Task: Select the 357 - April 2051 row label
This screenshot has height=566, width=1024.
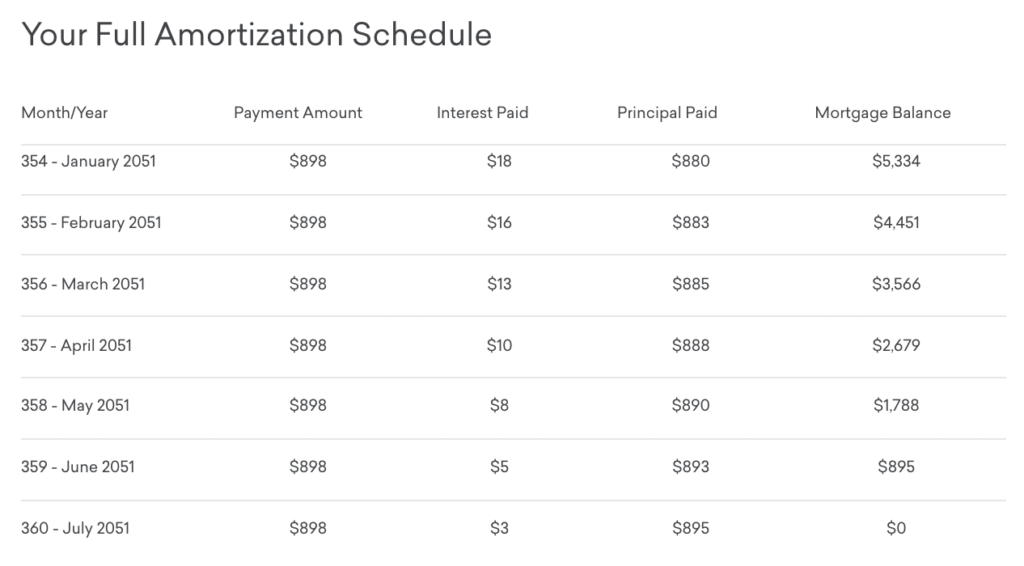Action: tap(76, 345)
